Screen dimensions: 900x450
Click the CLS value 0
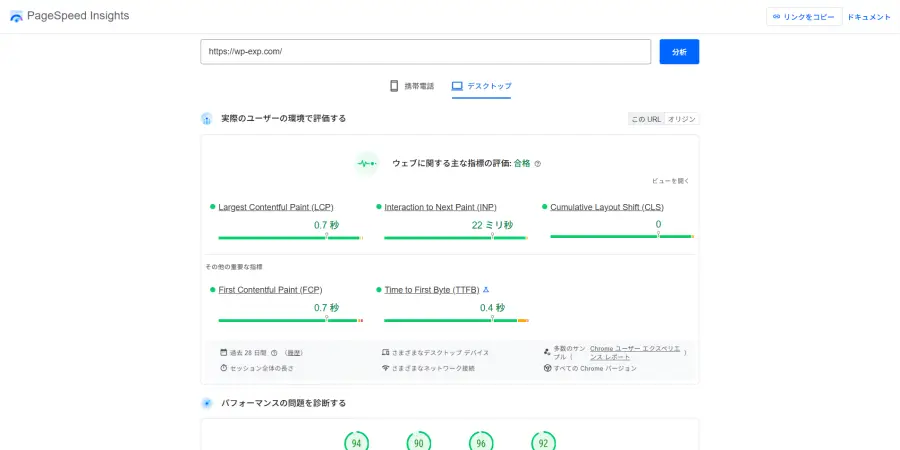point(658,224)
